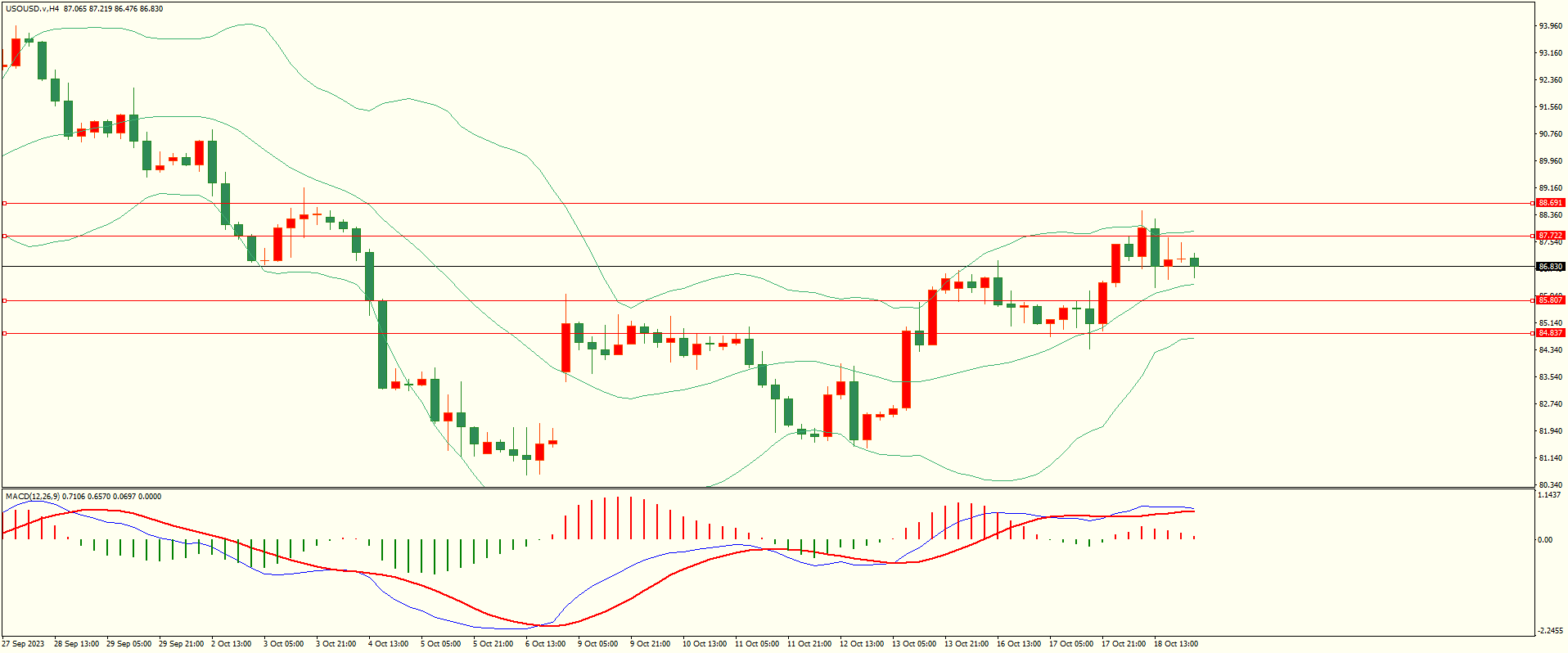Viewport: 1568px width, 653px height.
Task: Click the 2 Oct 13:00 time label
Action: (x=232, y=644)
